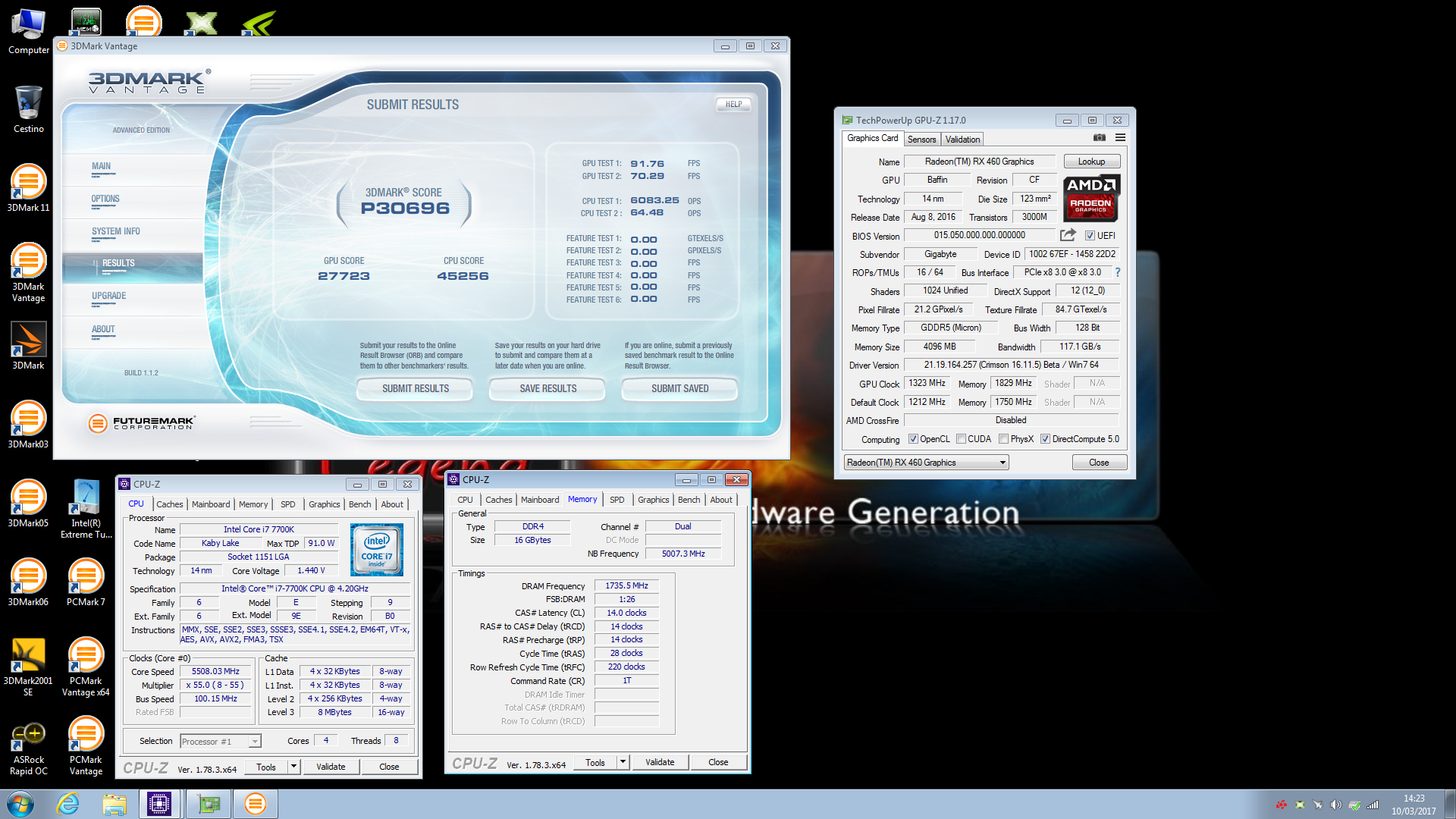Select SYSTEM INFO in Vantage sidebar
Screen dimensions: 1456x819
point(115,231)
